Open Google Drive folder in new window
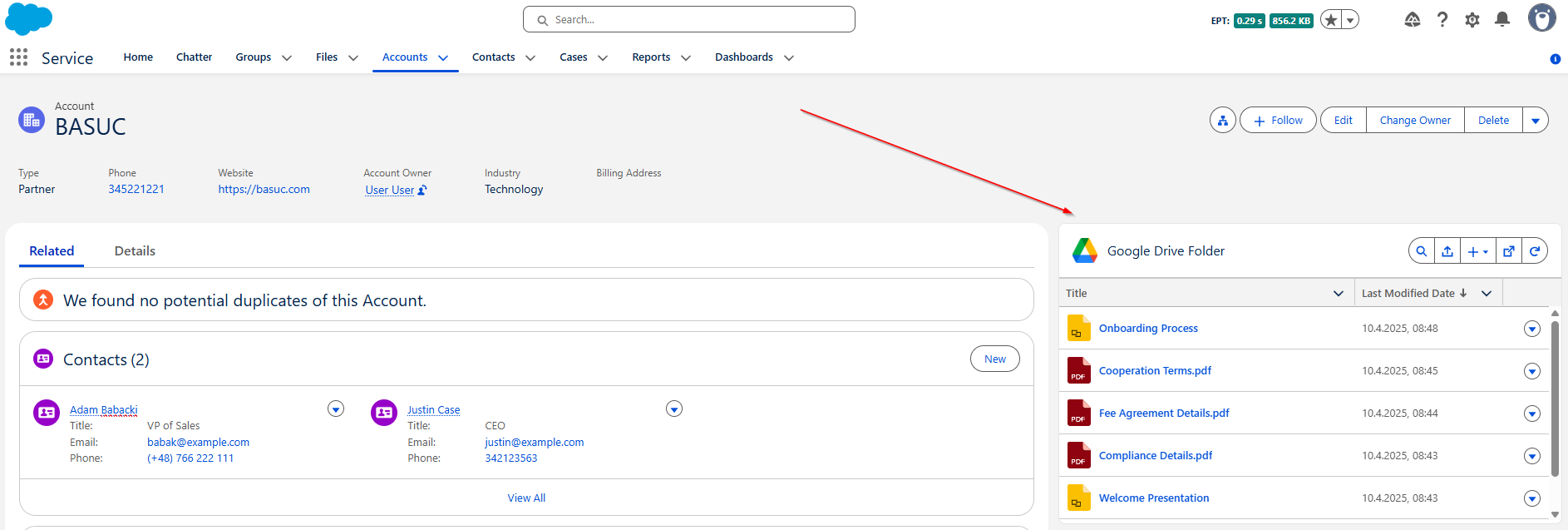Screen dimensions: 1568x530 click(x=1509, y=251)
